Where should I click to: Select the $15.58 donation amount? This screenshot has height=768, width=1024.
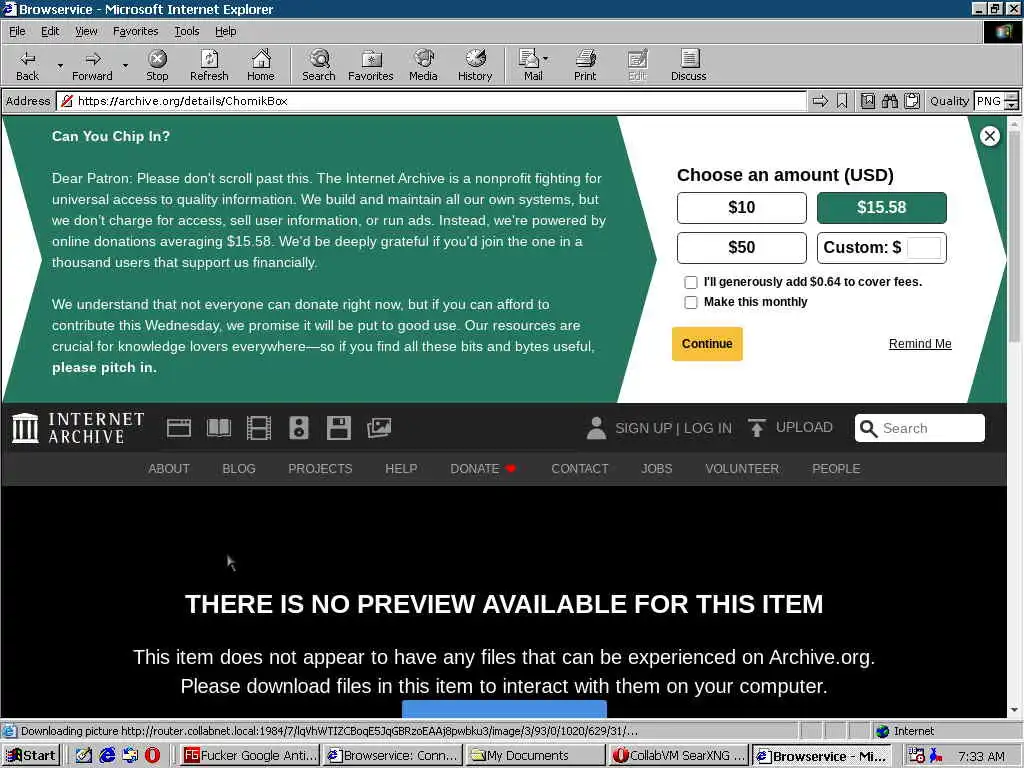882,208
